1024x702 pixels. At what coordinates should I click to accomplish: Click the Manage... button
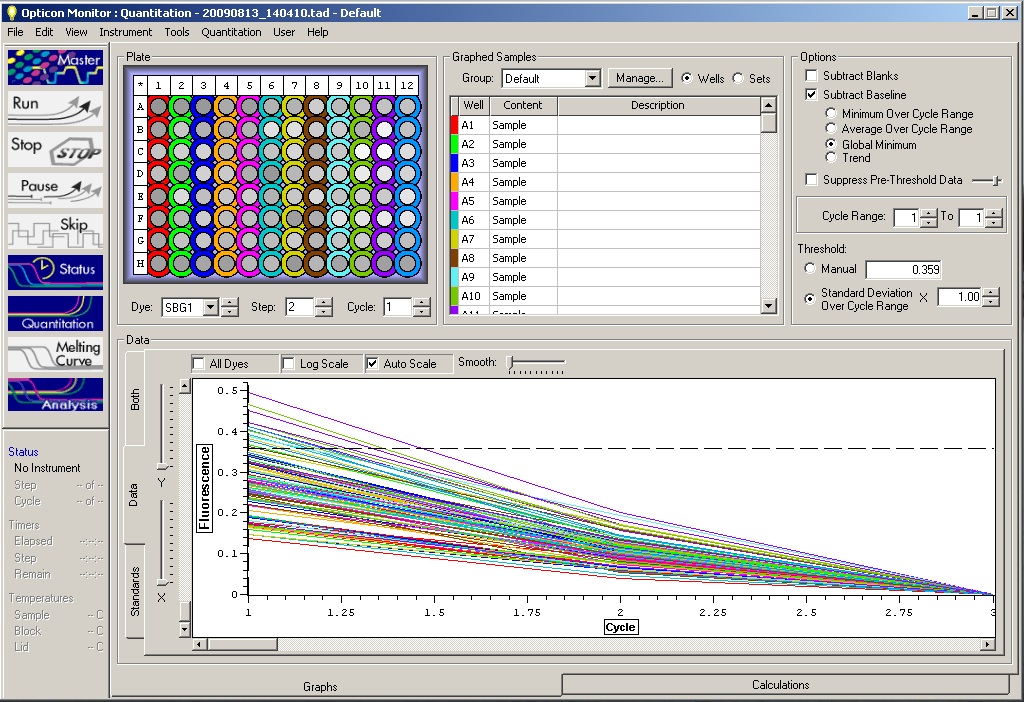pyautogui.click(x=639, y=78)
